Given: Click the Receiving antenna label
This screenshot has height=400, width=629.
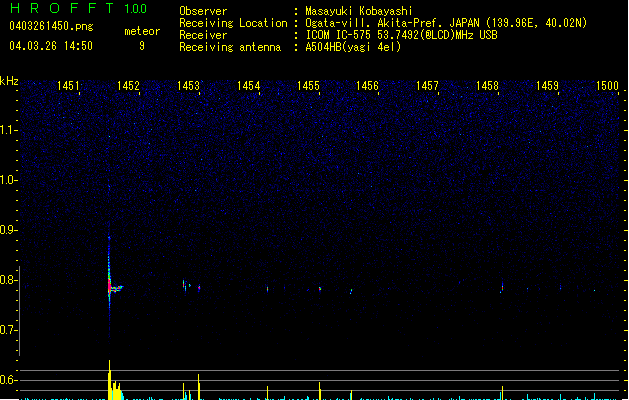Looking at the screenshot, I should 230,47.
